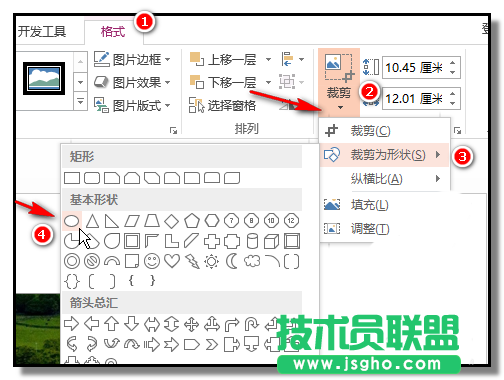Open the 格式 ribbon tab
Viewport: 504px width, 380px height.
point(113,32)
